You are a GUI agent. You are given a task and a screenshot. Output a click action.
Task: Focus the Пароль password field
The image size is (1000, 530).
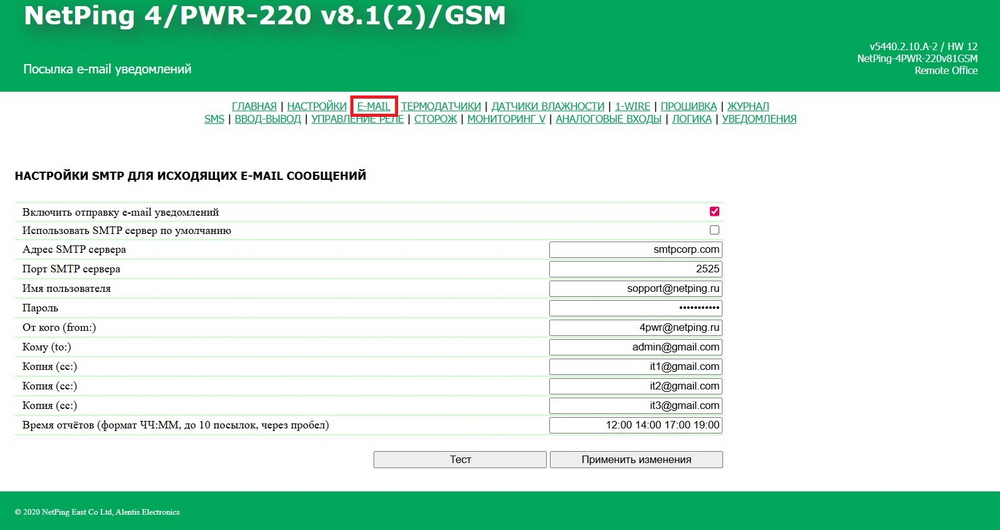pyautogui.click(x=636, y=308)
